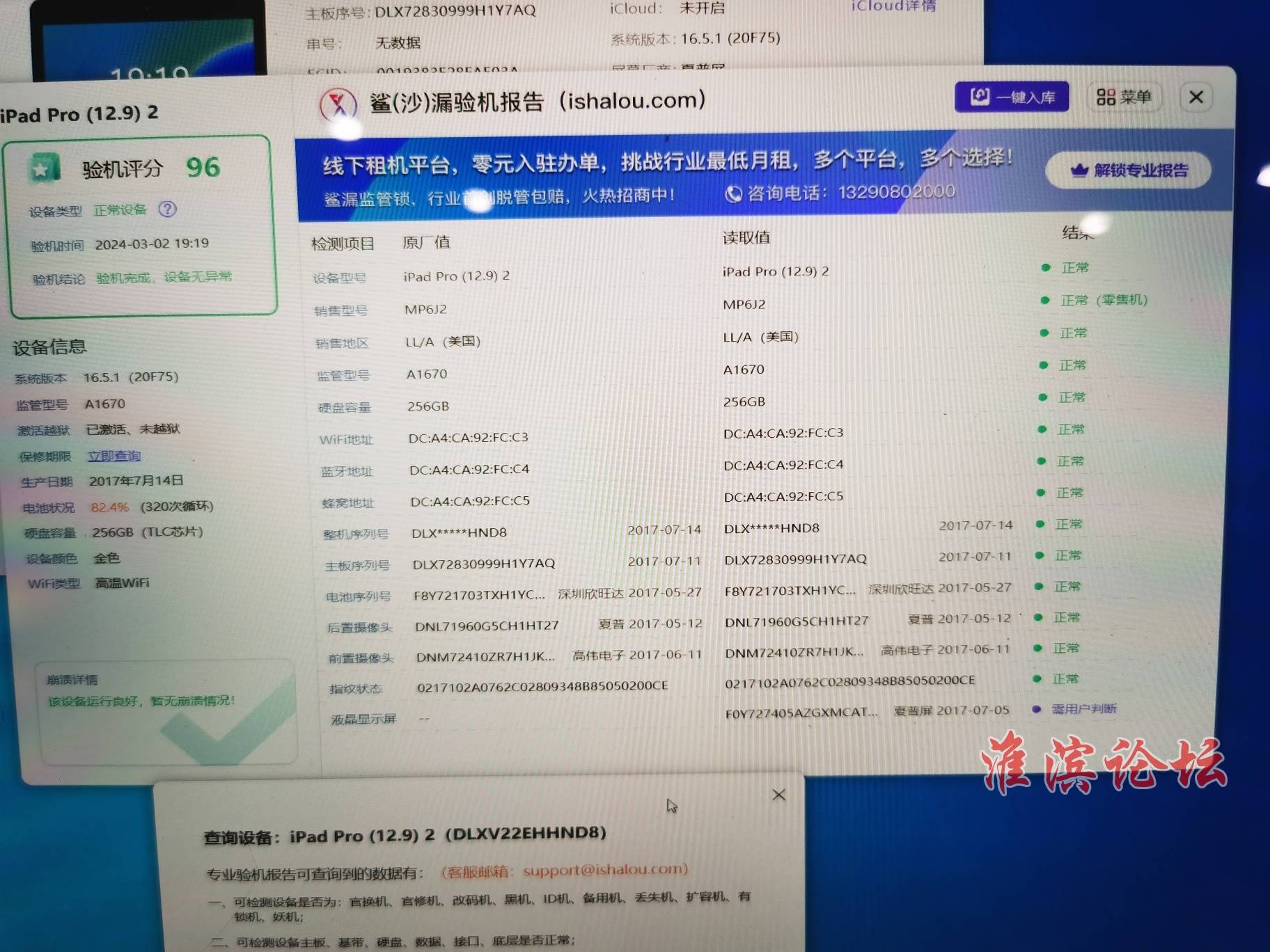The image size is (1270, 952).
Task: Click the phone icon before 咨询电话
Action: click(733, 194)
